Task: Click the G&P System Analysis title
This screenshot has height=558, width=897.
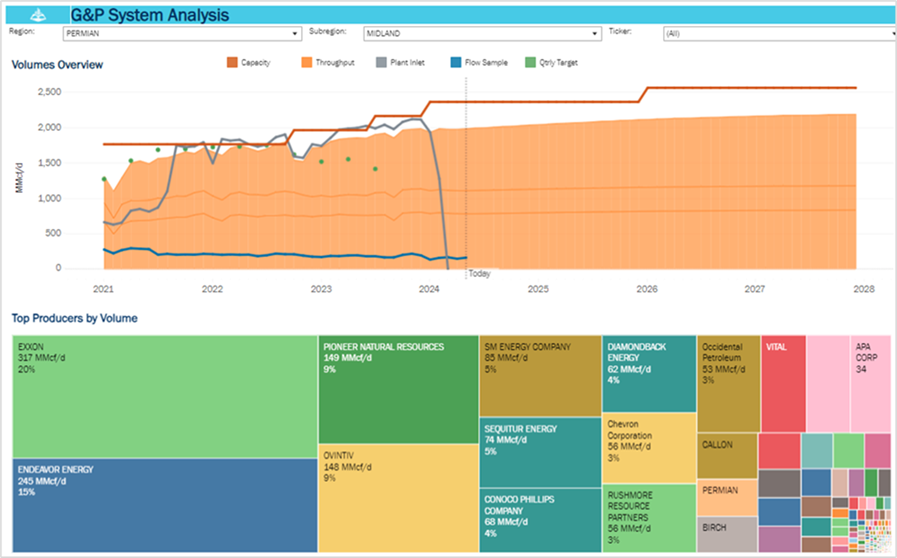Action: 150,15
